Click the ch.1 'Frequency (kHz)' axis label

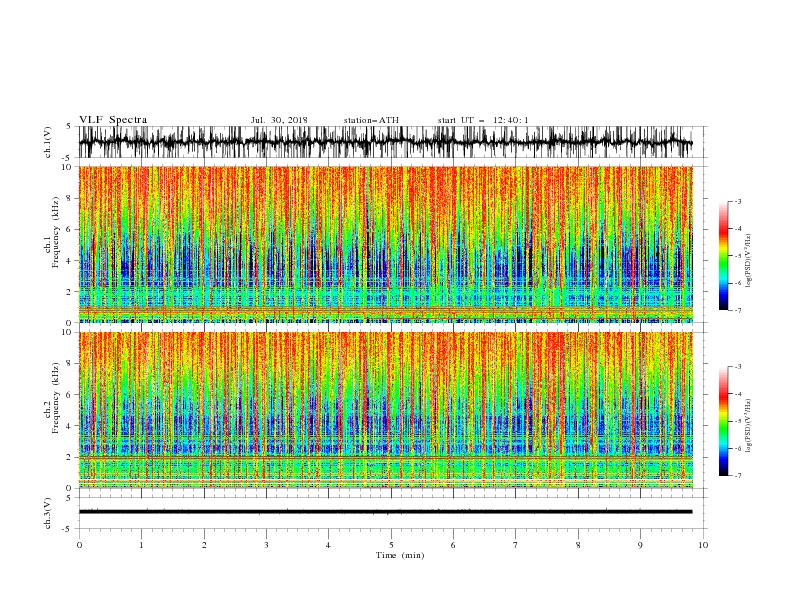(56, 233)
